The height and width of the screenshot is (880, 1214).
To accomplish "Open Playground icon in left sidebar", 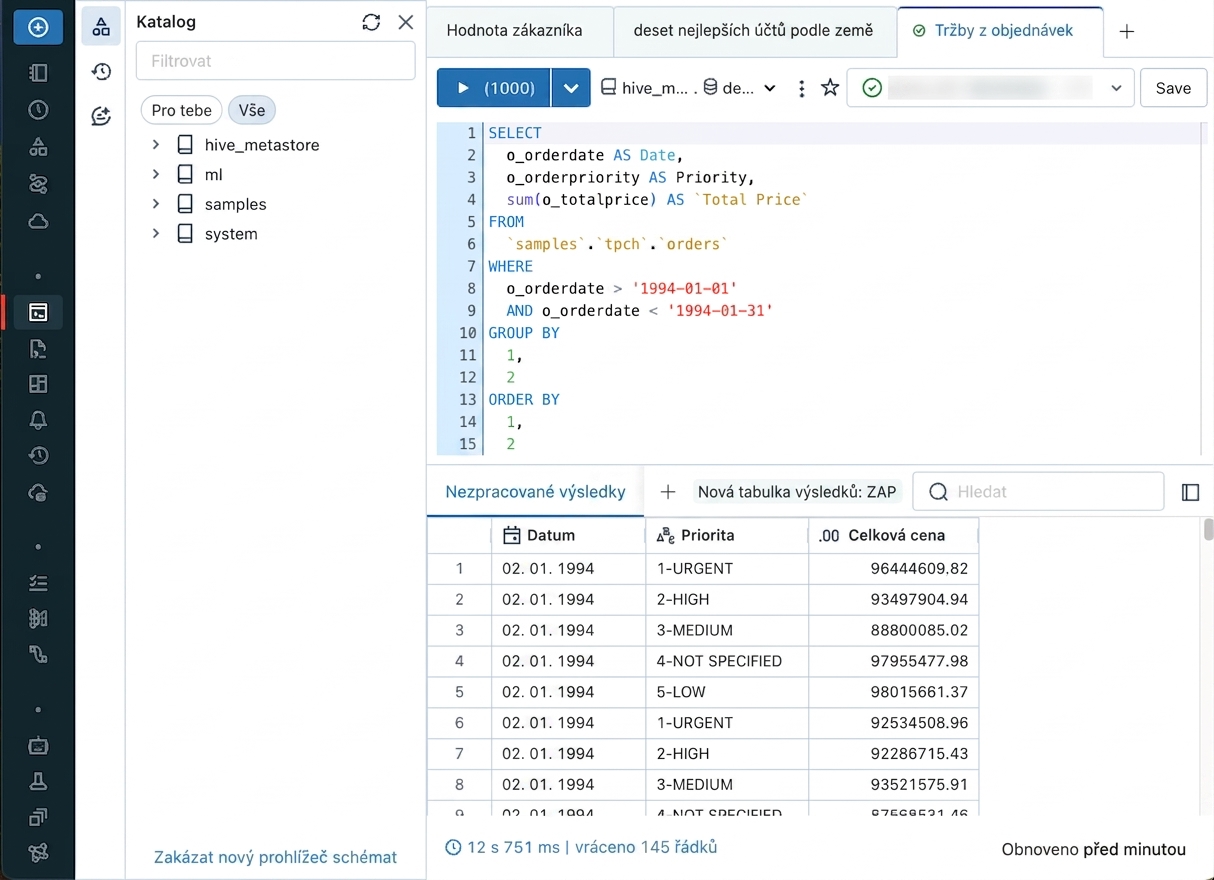I will [x=38, y=746].
